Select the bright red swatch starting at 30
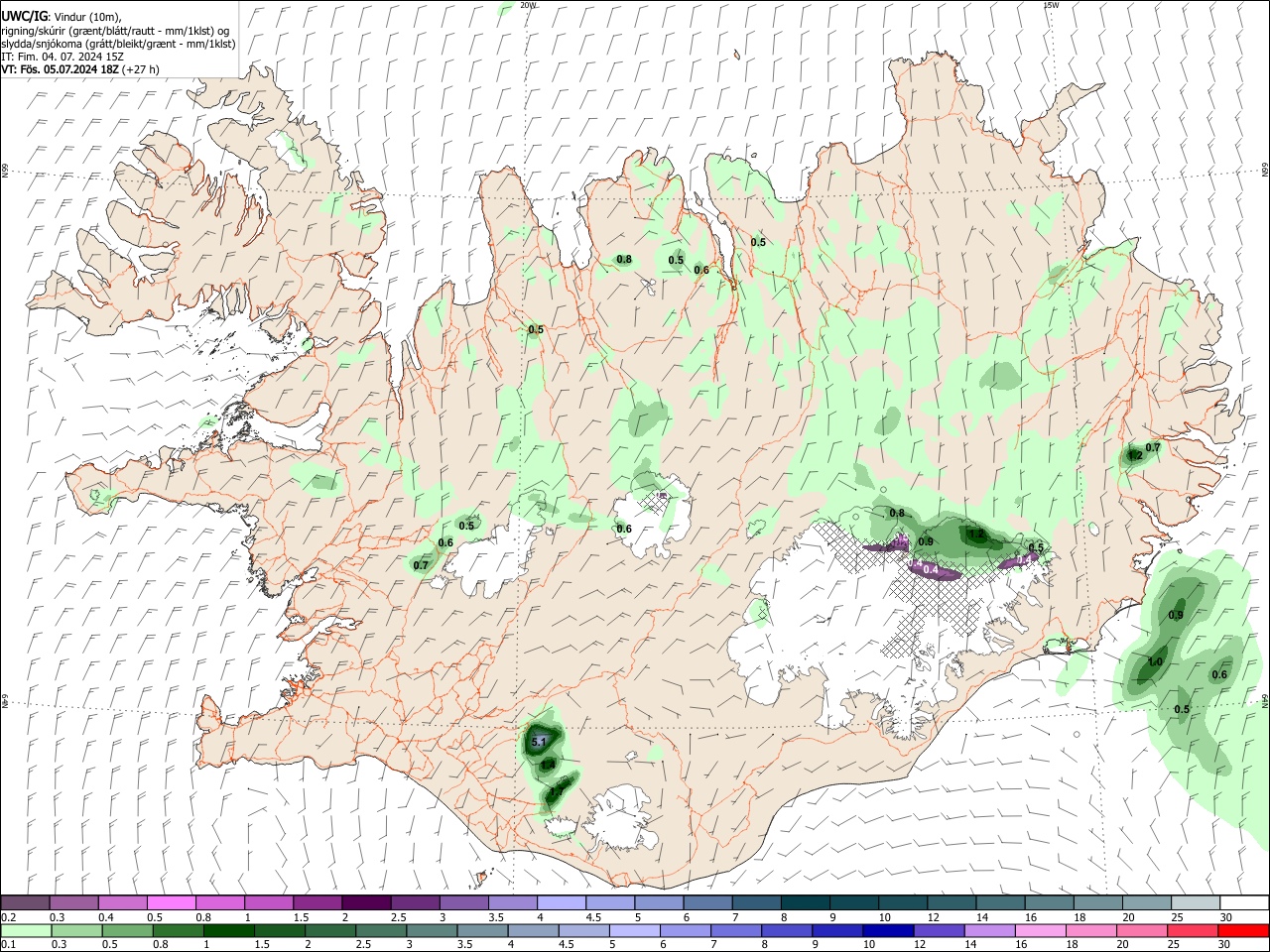Viewport: 1270px width, 952px height. pos(1242,930)
